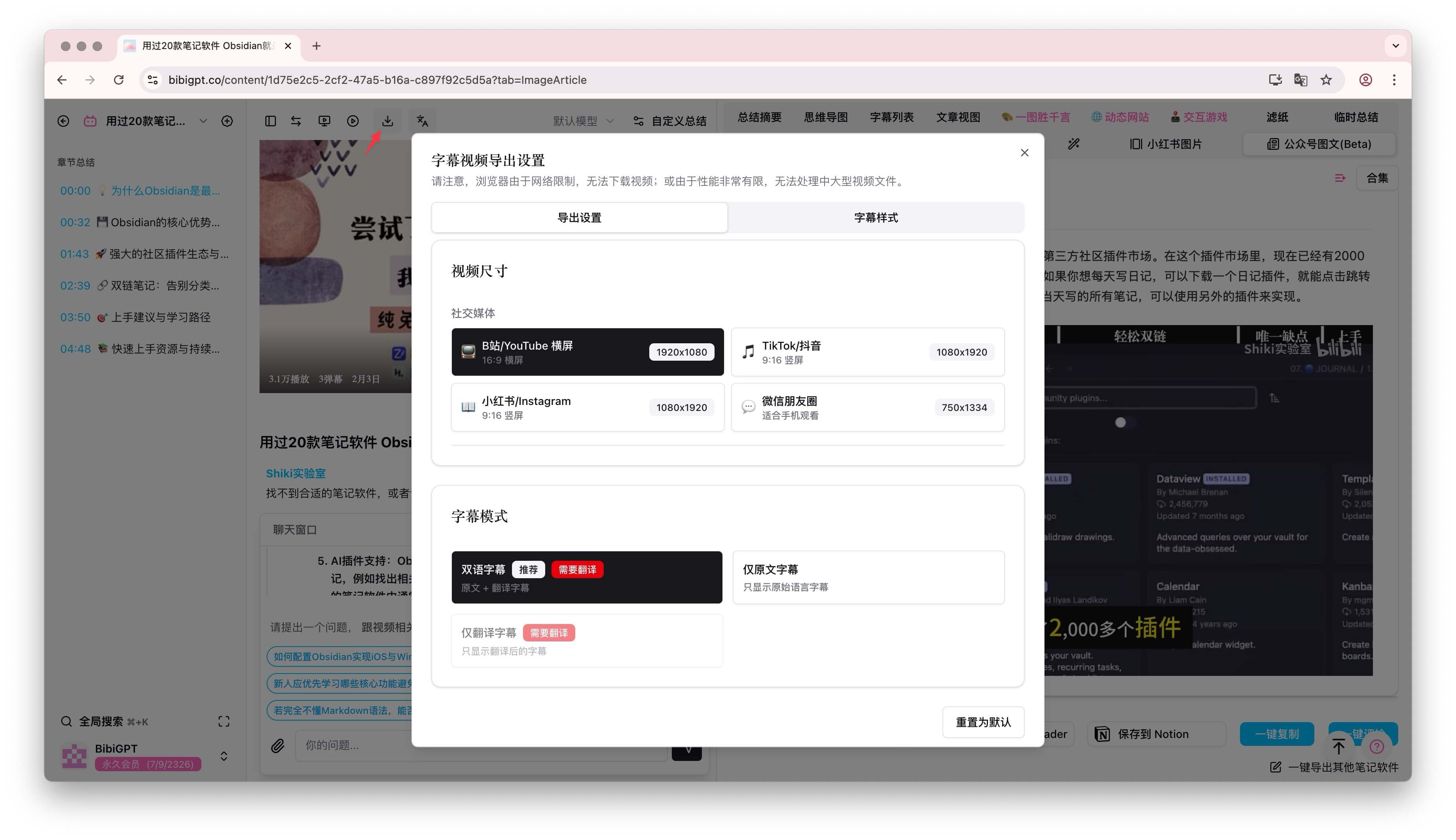Image resolution: width=1456 pixels, height=840 pixels.
Task: Click the swap arrows icon in toolbar
Action: 296,121
